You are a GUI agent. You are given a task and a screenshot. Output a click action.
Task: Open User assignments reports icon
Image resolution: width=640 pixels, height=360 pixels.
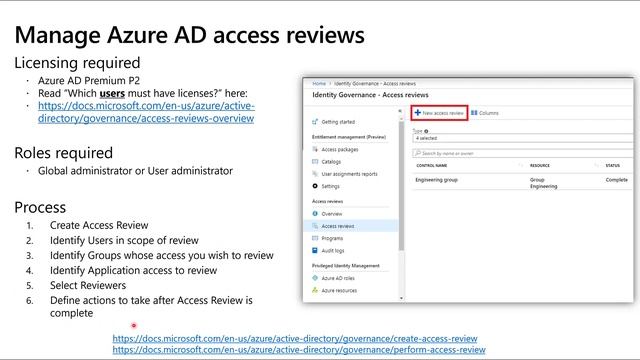[315, 174]
